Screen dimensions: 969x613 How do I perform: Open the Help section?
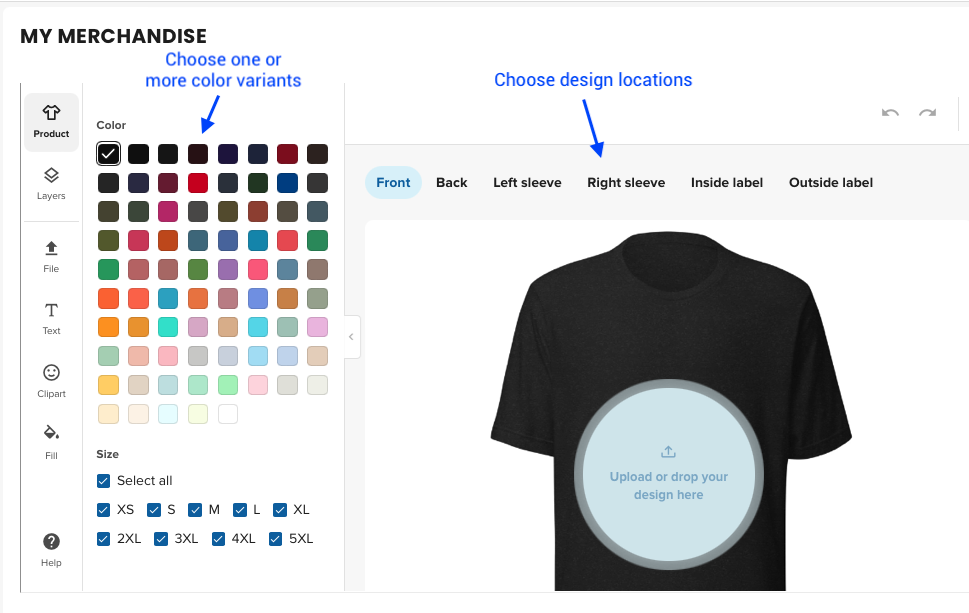[51, 550]
